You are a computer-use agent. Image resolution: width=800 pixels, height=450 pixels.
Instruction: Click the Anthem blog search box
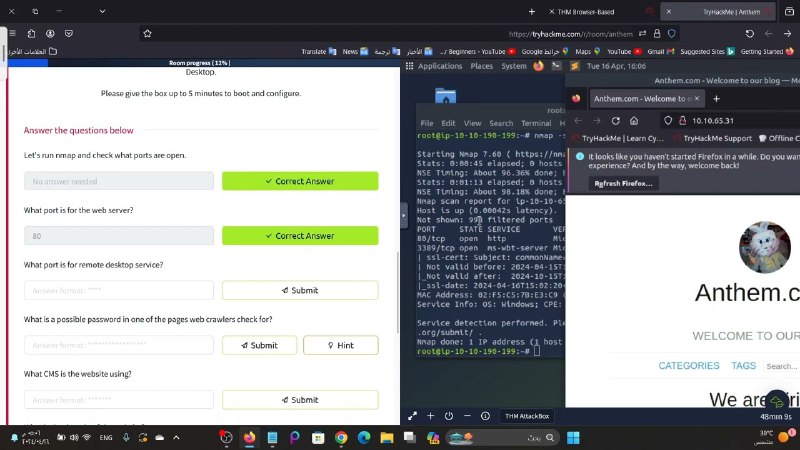(x=782, y=366)
